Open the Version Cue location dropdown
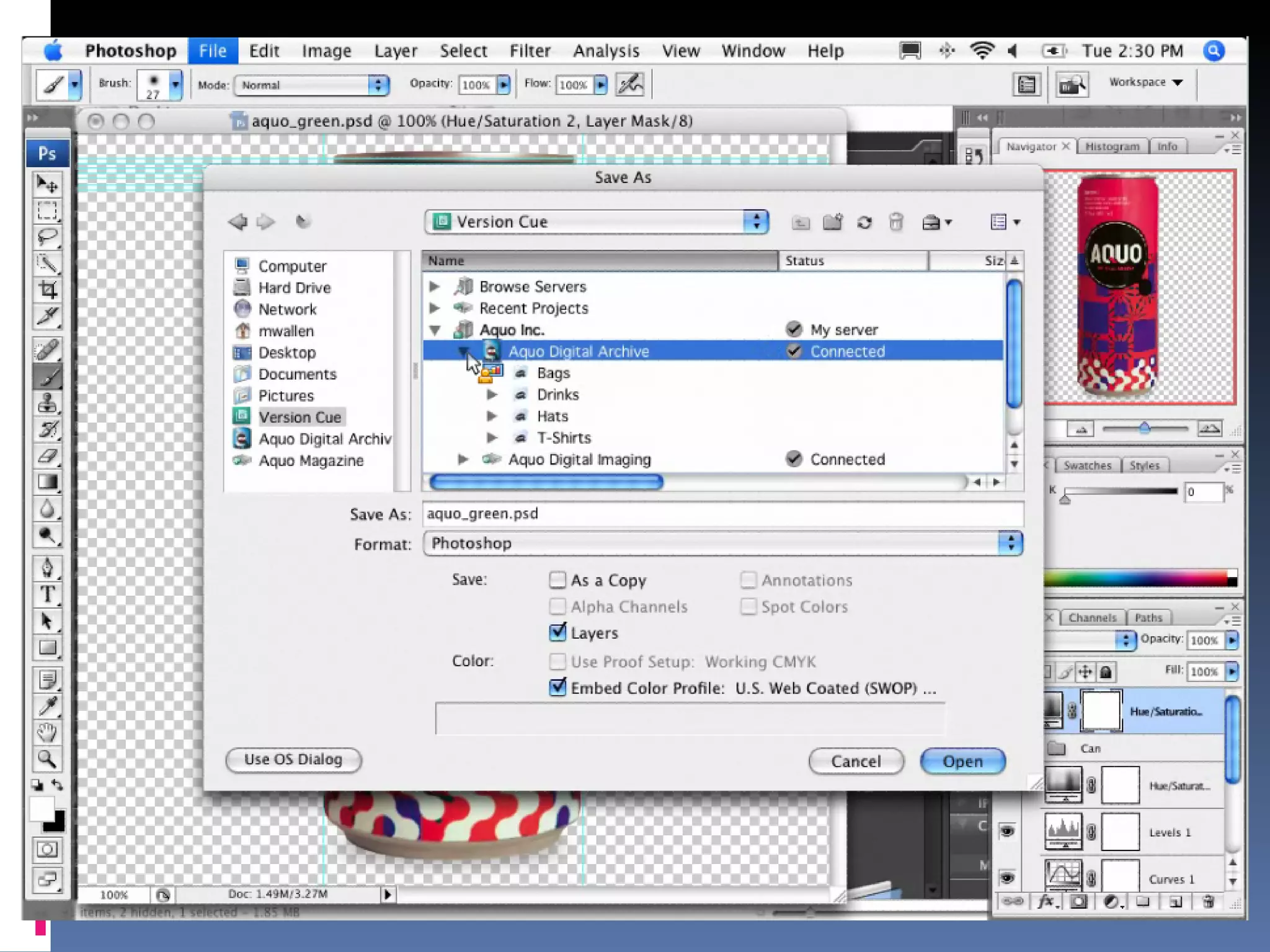1270x952 pixels. coord(597,222)
